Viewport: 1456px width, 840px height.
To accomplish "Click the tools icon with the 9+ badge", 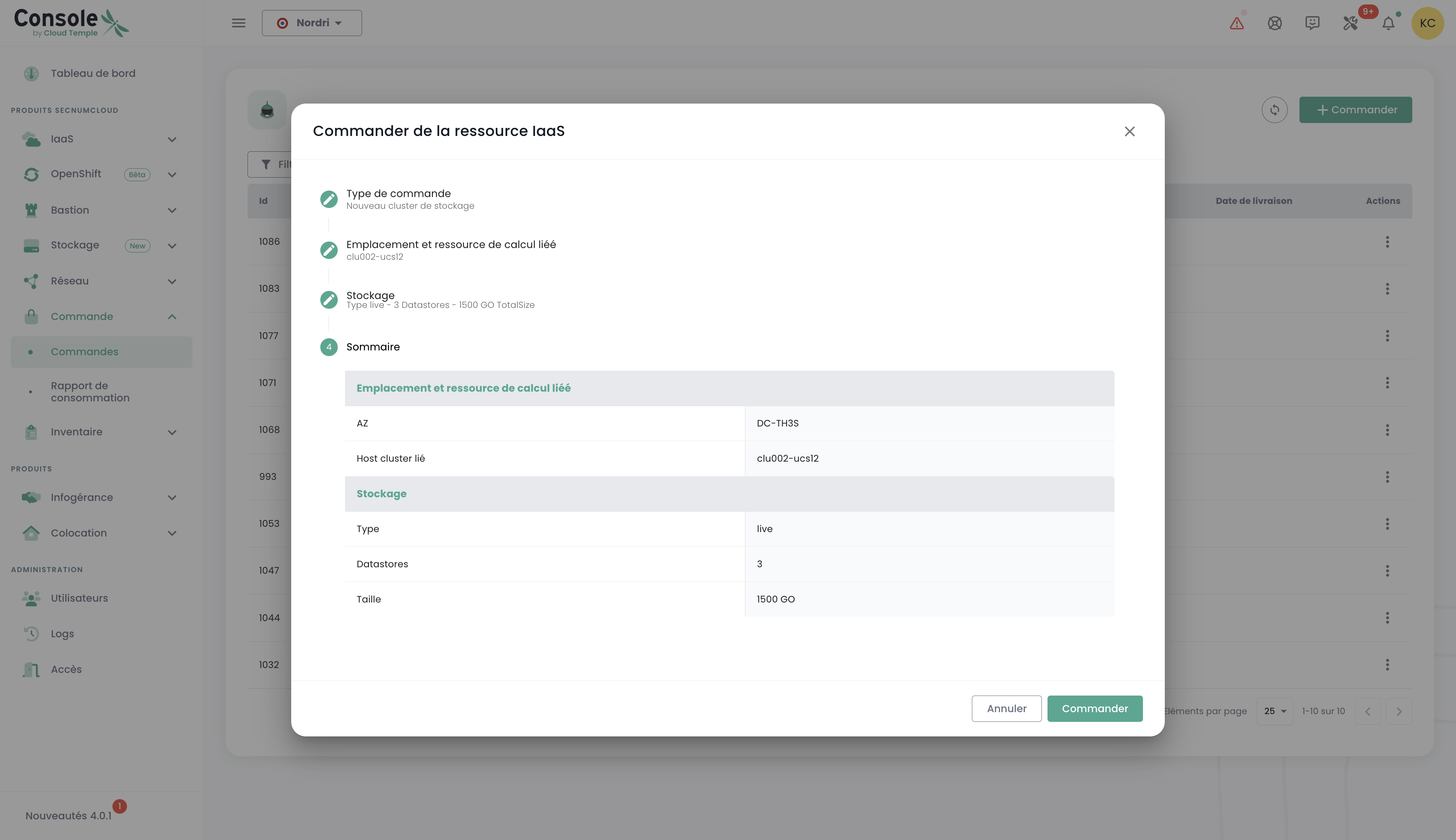I will (x=1350, y=23).
